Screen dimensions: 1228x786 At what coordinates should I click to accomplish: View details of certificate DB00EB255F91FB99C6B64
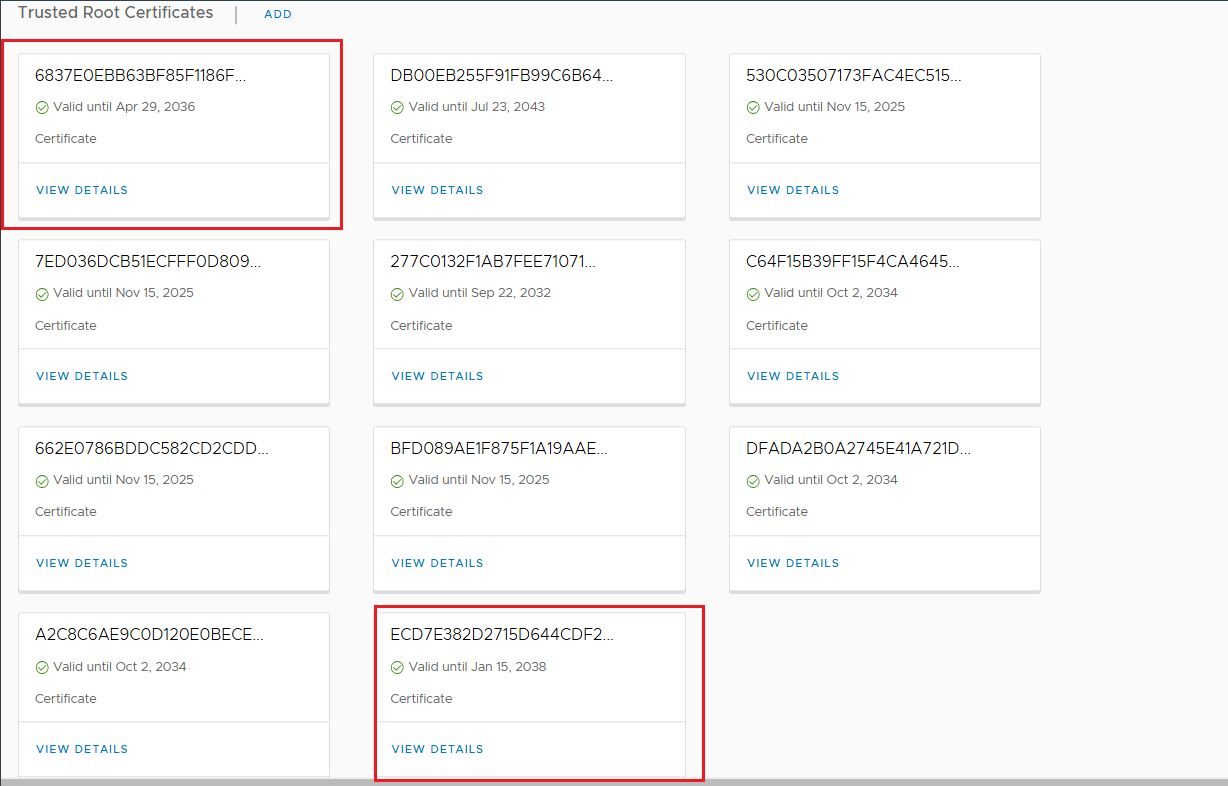[x=437, y=190]
